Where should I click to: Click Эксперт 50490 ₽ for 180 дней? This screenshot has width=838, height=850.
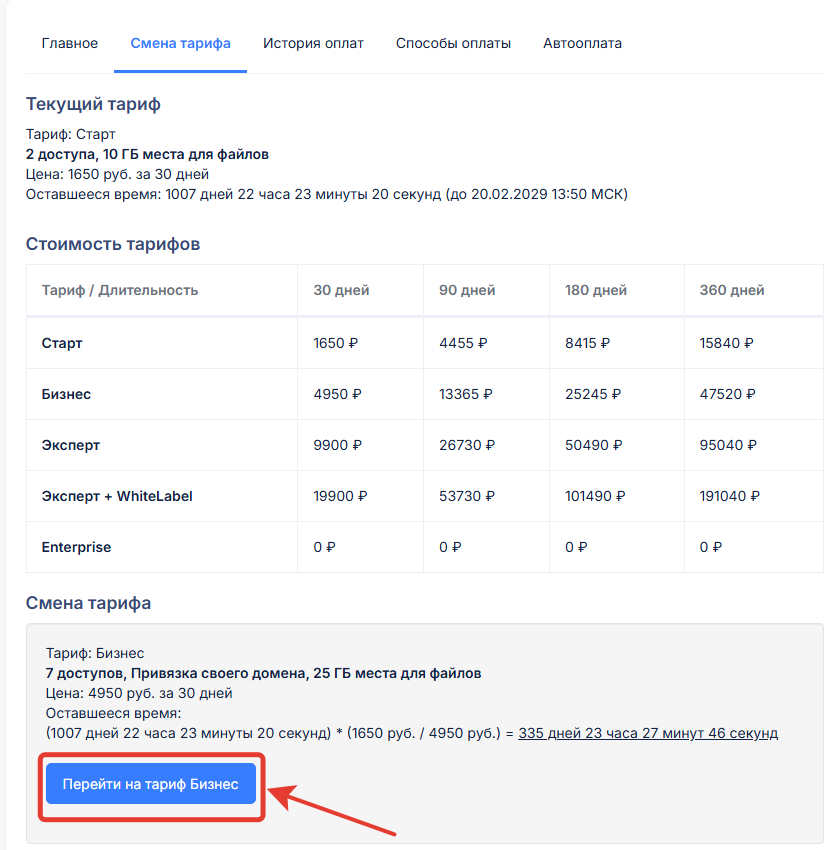(594, 445)
